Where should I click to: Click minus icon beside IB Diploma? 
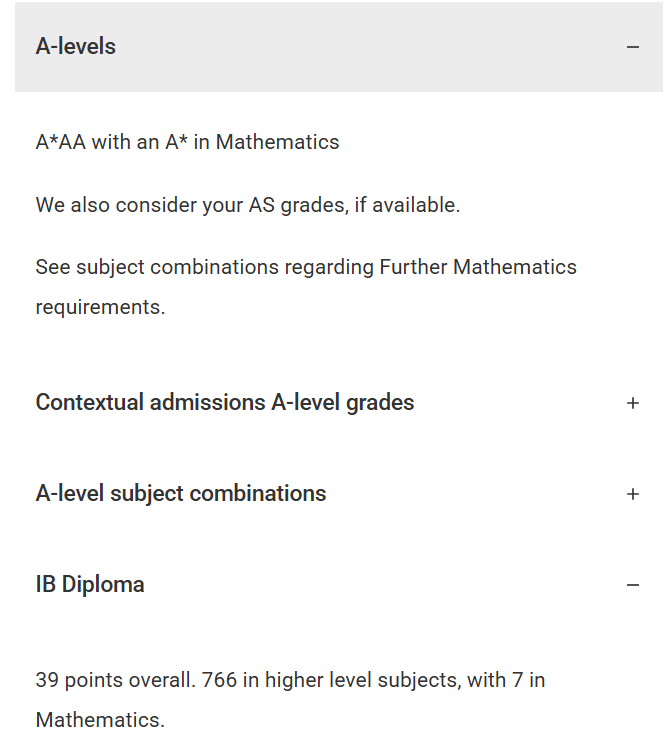(x=632, y=585)
